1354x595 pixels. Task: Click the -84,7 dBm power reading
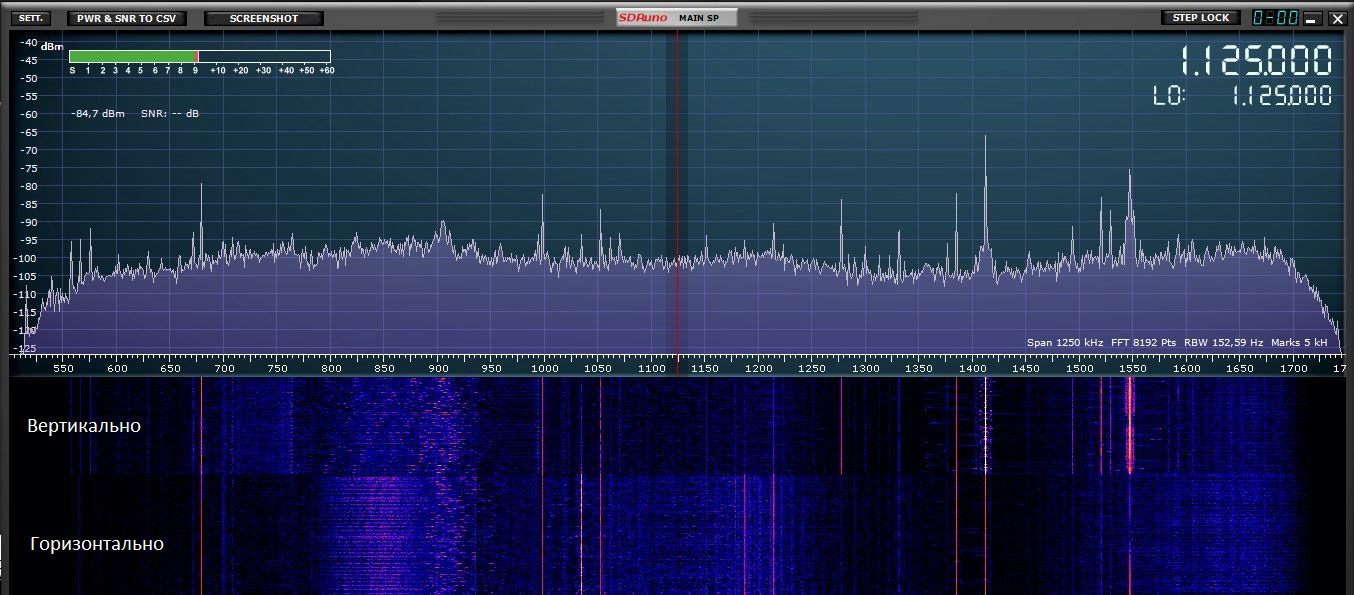point(98,114)
